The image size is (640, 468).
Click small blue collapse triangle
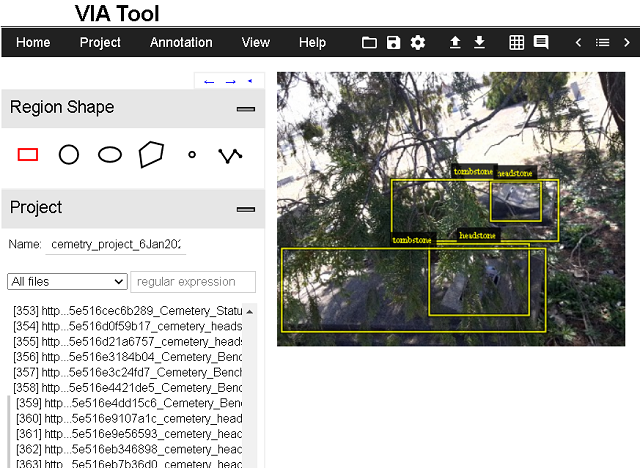[250, 81]
